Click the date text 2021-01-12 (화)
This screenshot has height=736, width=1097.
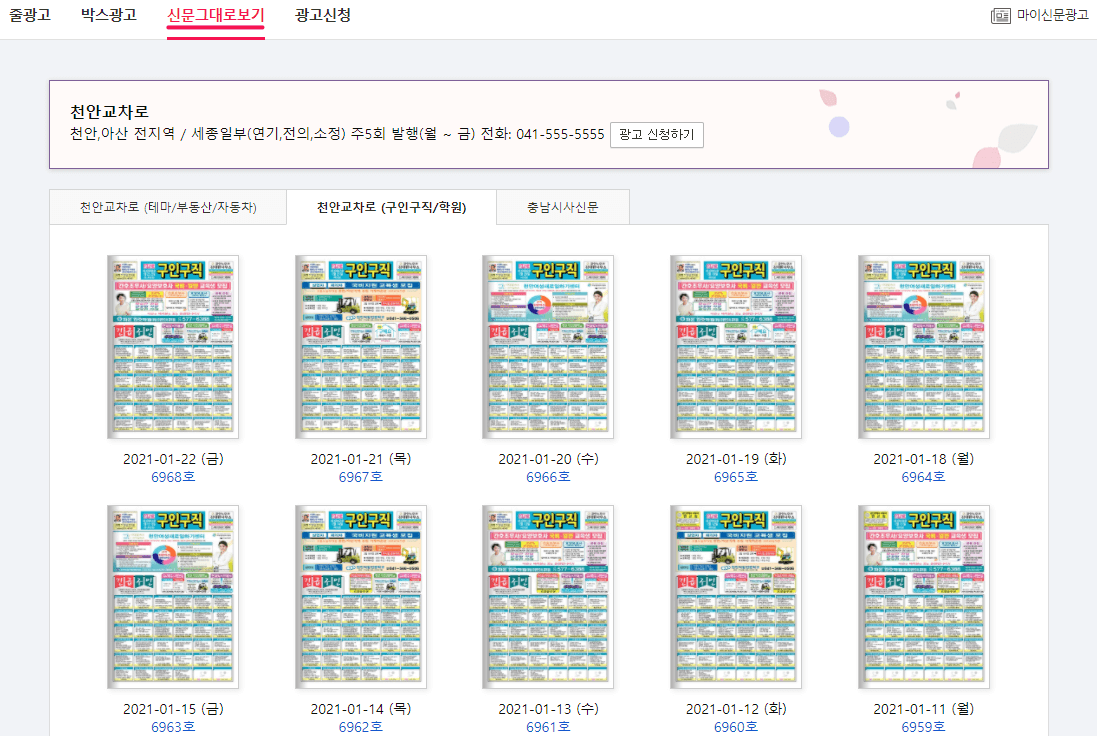[735, 709]
